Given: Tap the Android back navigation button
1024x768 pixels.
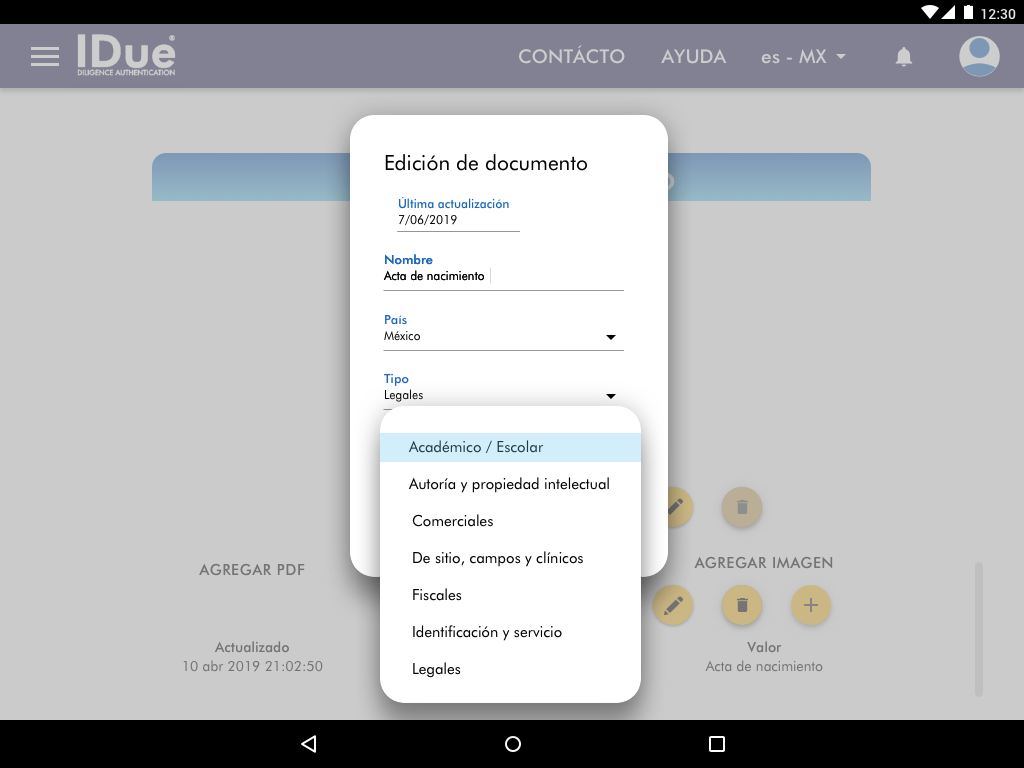Looking at the screenshot, I should (x=309, y=744).
